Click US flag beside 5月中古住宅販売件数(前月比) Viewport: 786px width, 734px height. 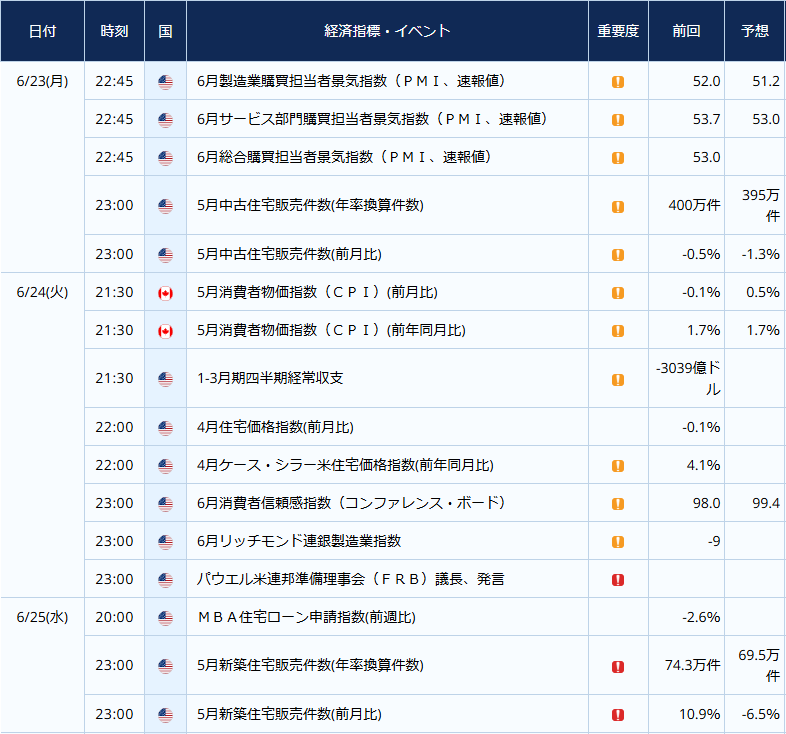coord(165,255)
